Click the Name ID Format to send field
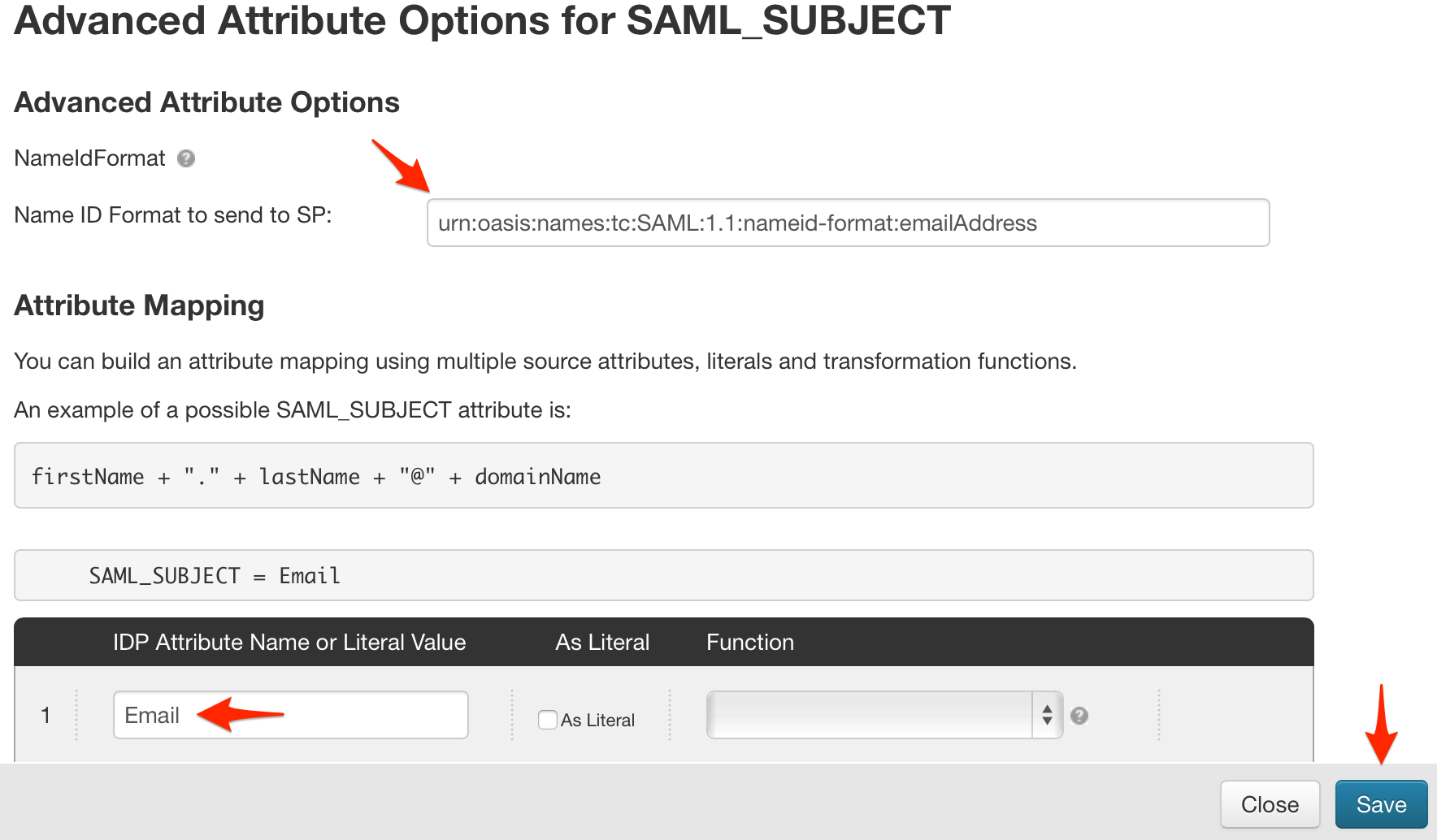The image size is (1437, 840). (x=848, y=223)
